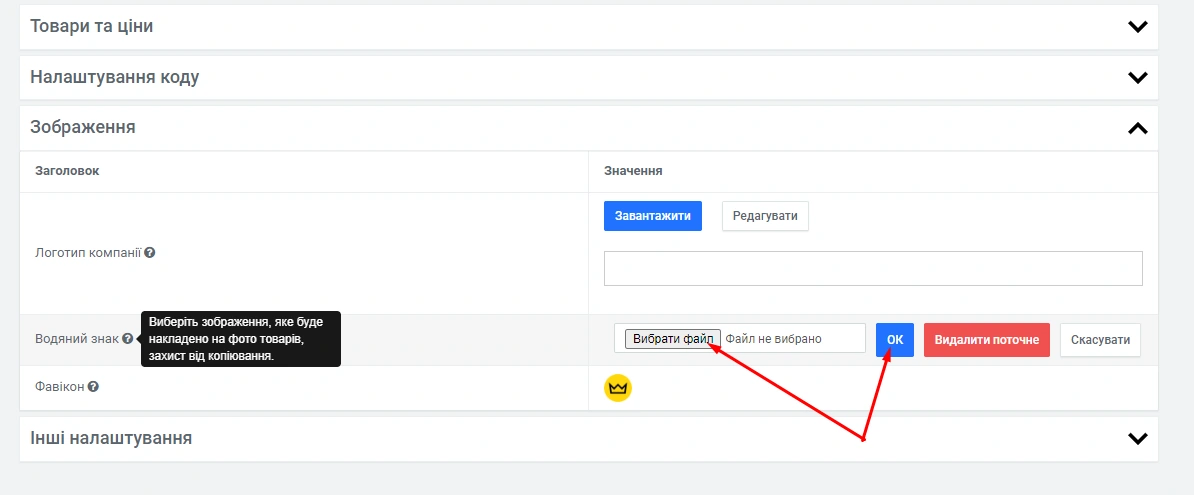Screen dimensions: 1194x495
Task: Click the Інші налаштування section title
Action: click(111, 438)
